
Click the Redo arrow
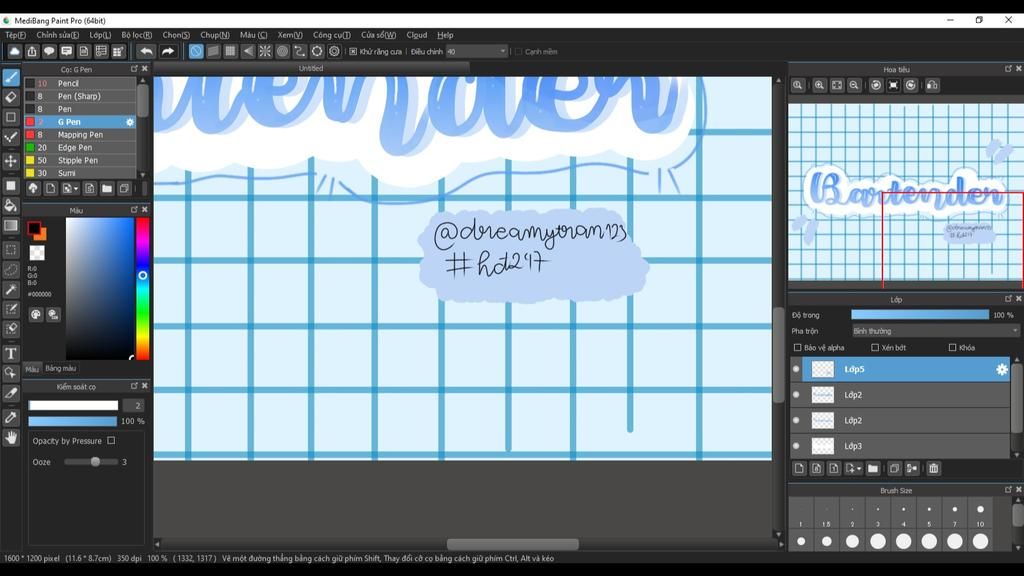pos(168,52)
